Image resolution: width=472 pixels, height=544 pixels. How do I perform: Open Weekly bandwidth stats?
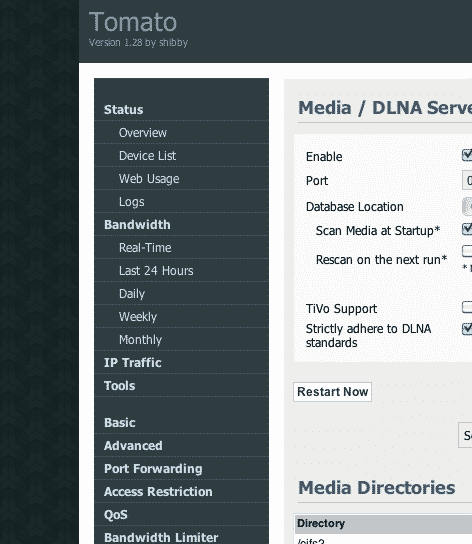click(137, 316)
